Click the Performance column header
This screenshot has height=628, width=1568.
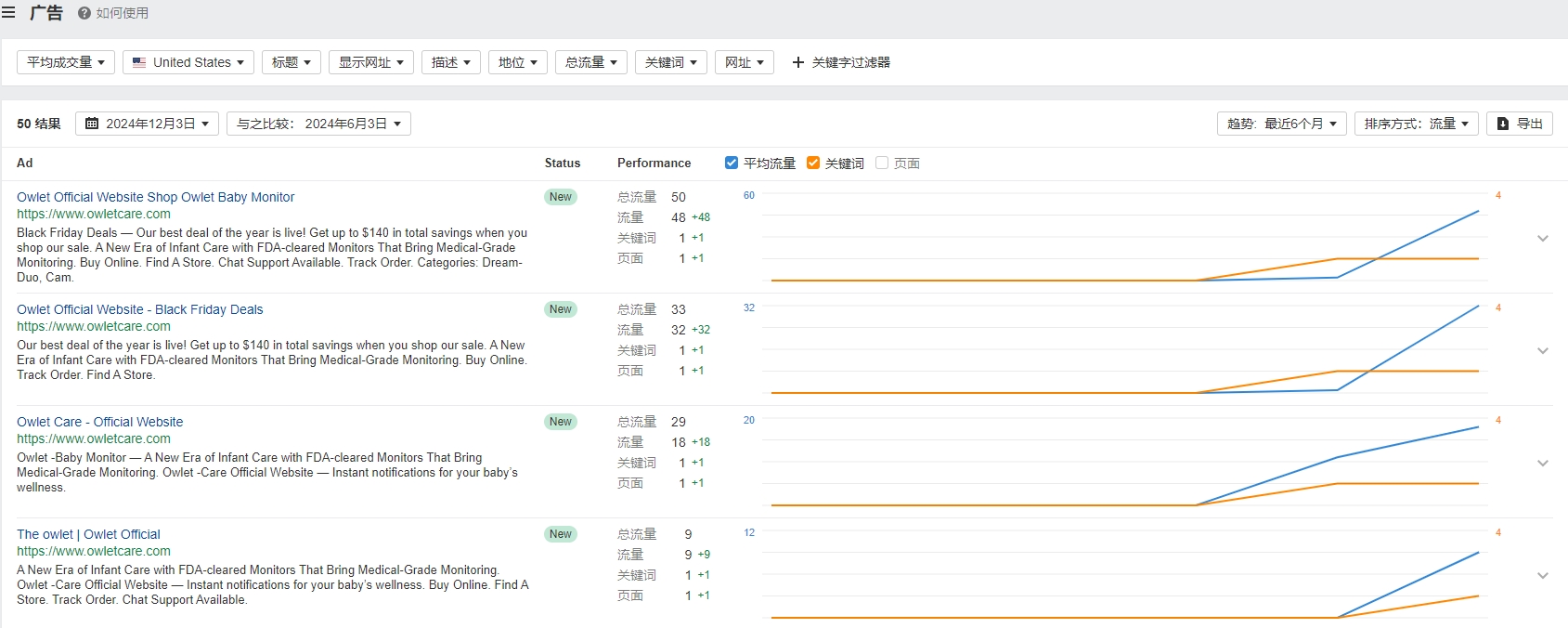point(654,163)
